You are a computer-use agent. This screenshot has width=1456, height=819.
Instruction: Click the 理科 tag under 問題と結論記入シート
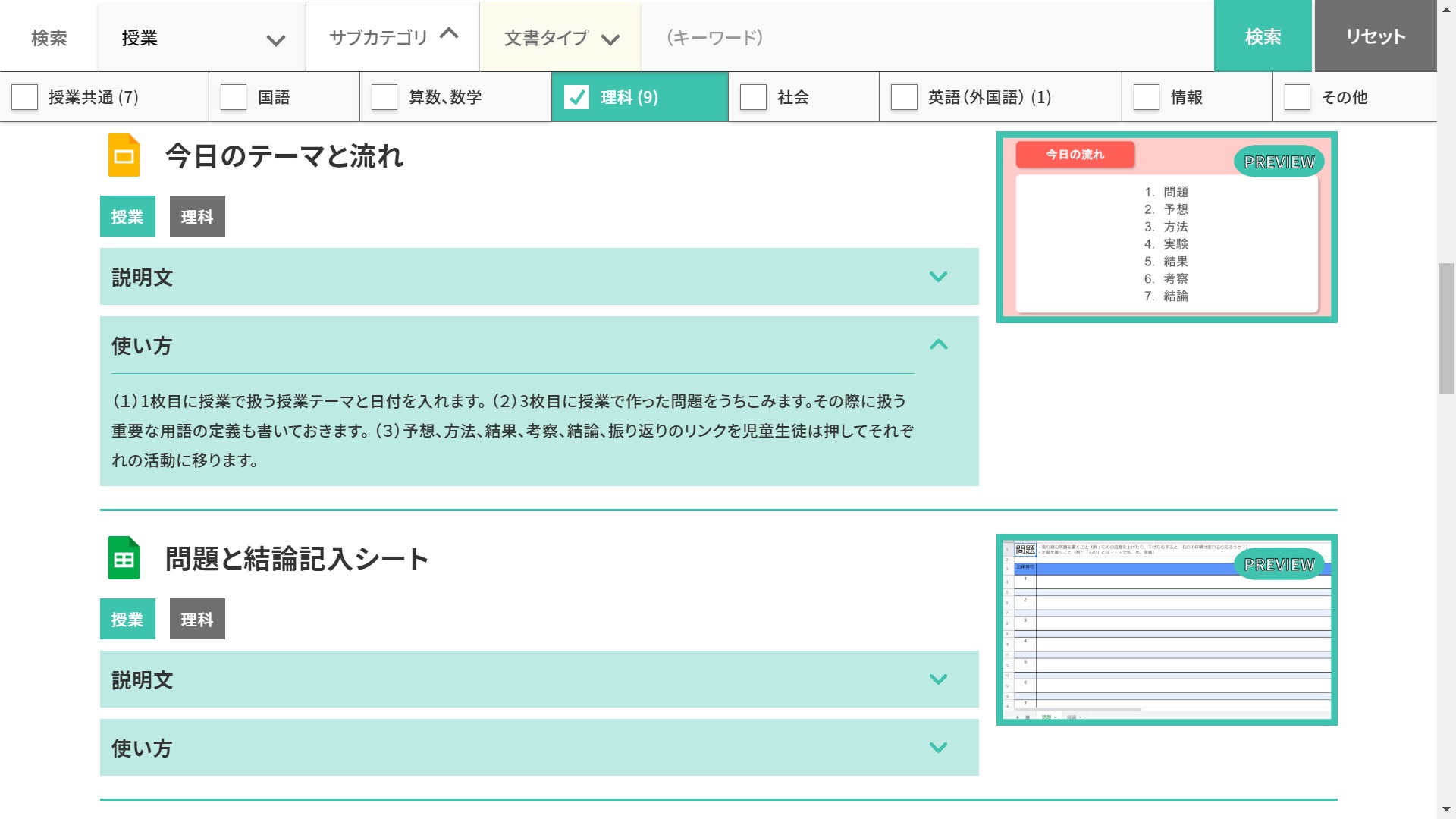coord(197,620)
